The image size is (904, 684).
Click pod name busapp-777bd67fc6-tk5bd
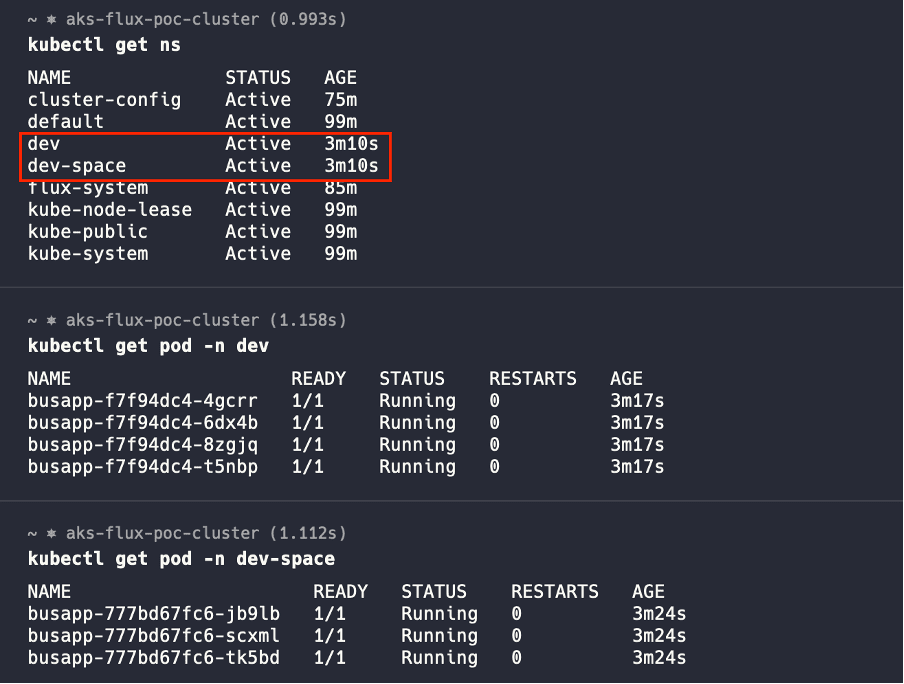[154, 658]
